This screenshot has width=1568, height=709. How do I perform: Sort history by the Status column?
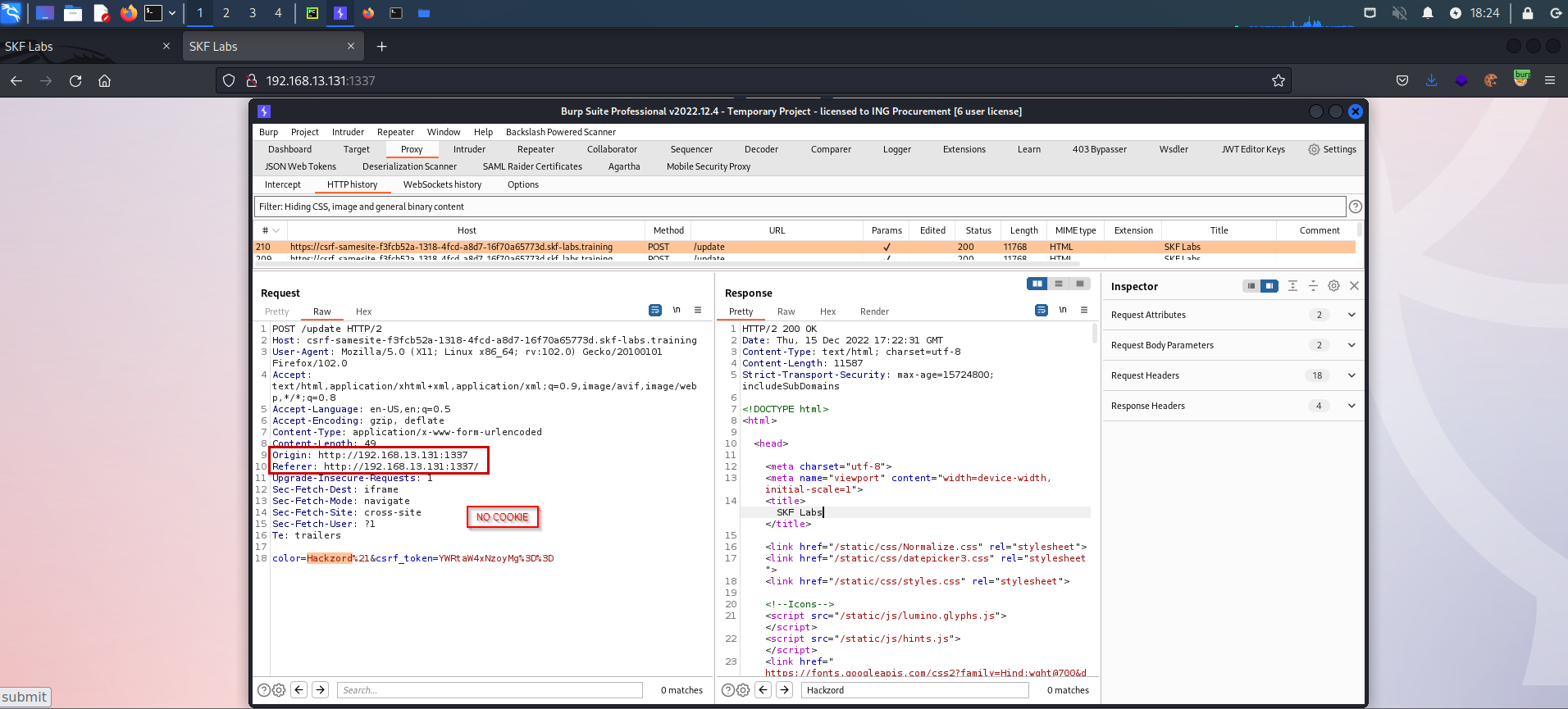tap(978, 230)
